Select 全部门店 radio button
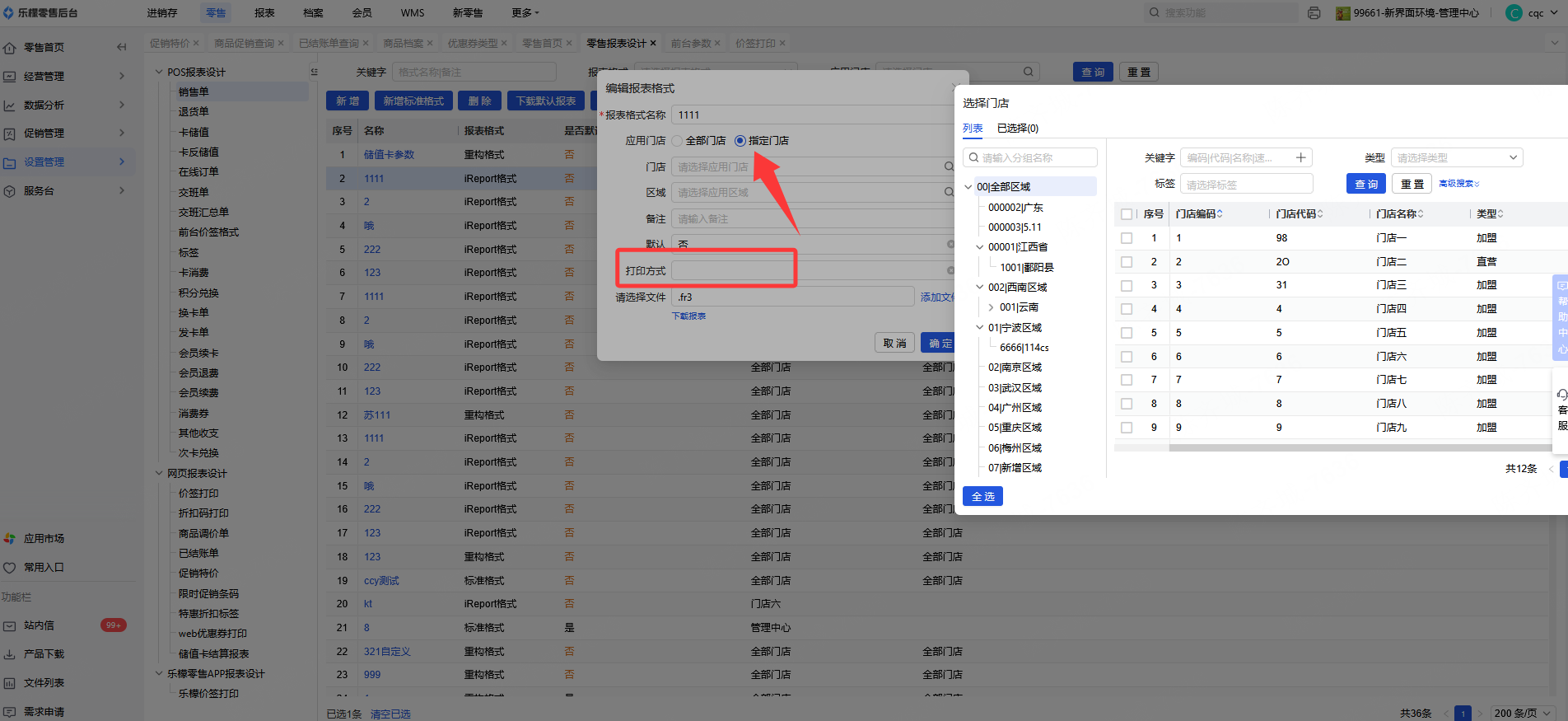The height and width of the screenshot is (721, 1568). pyautogui.click(x=677, y=141)
